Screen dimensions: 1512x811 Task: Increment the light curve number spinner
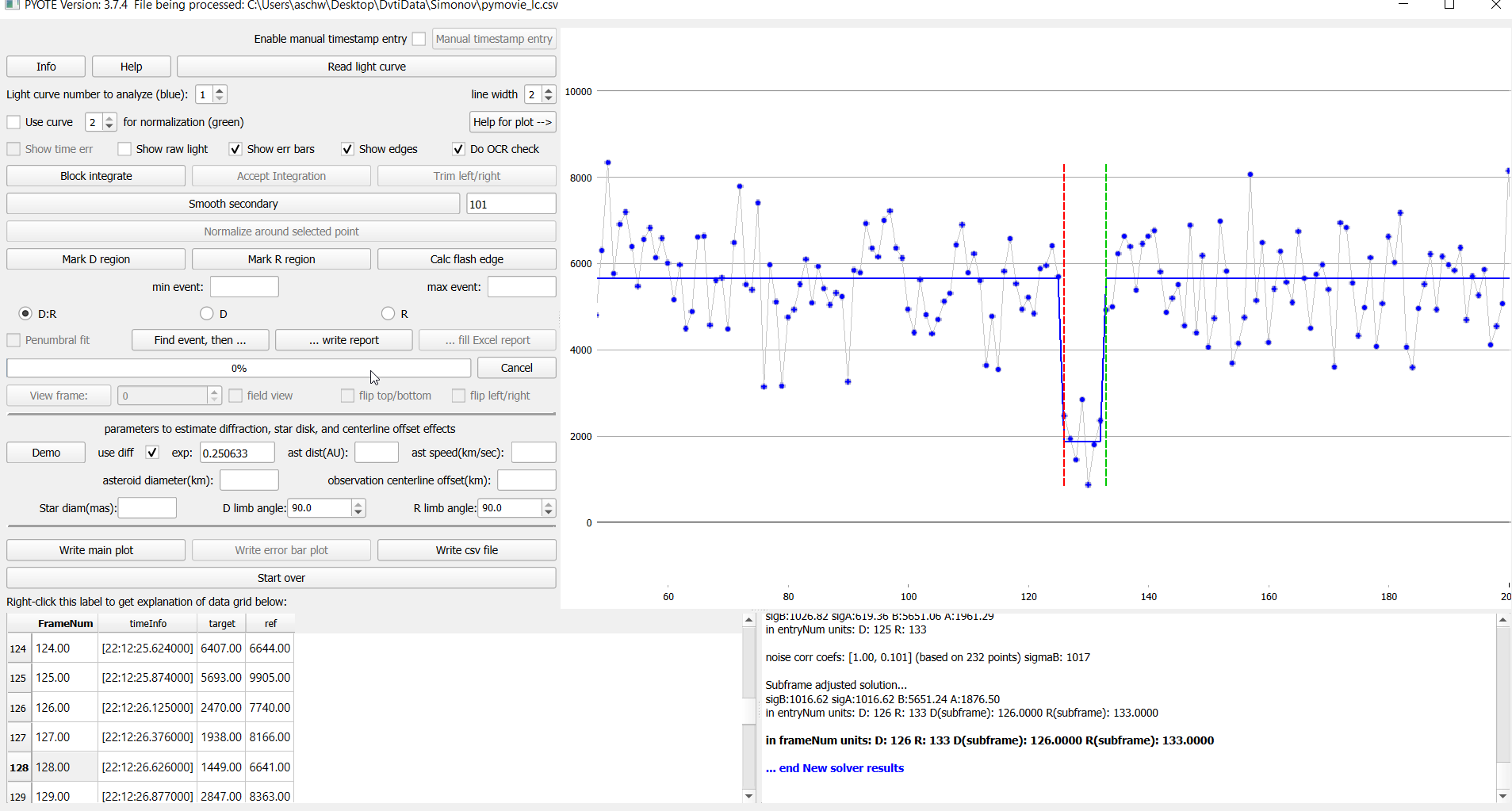[x=220, y=90]
